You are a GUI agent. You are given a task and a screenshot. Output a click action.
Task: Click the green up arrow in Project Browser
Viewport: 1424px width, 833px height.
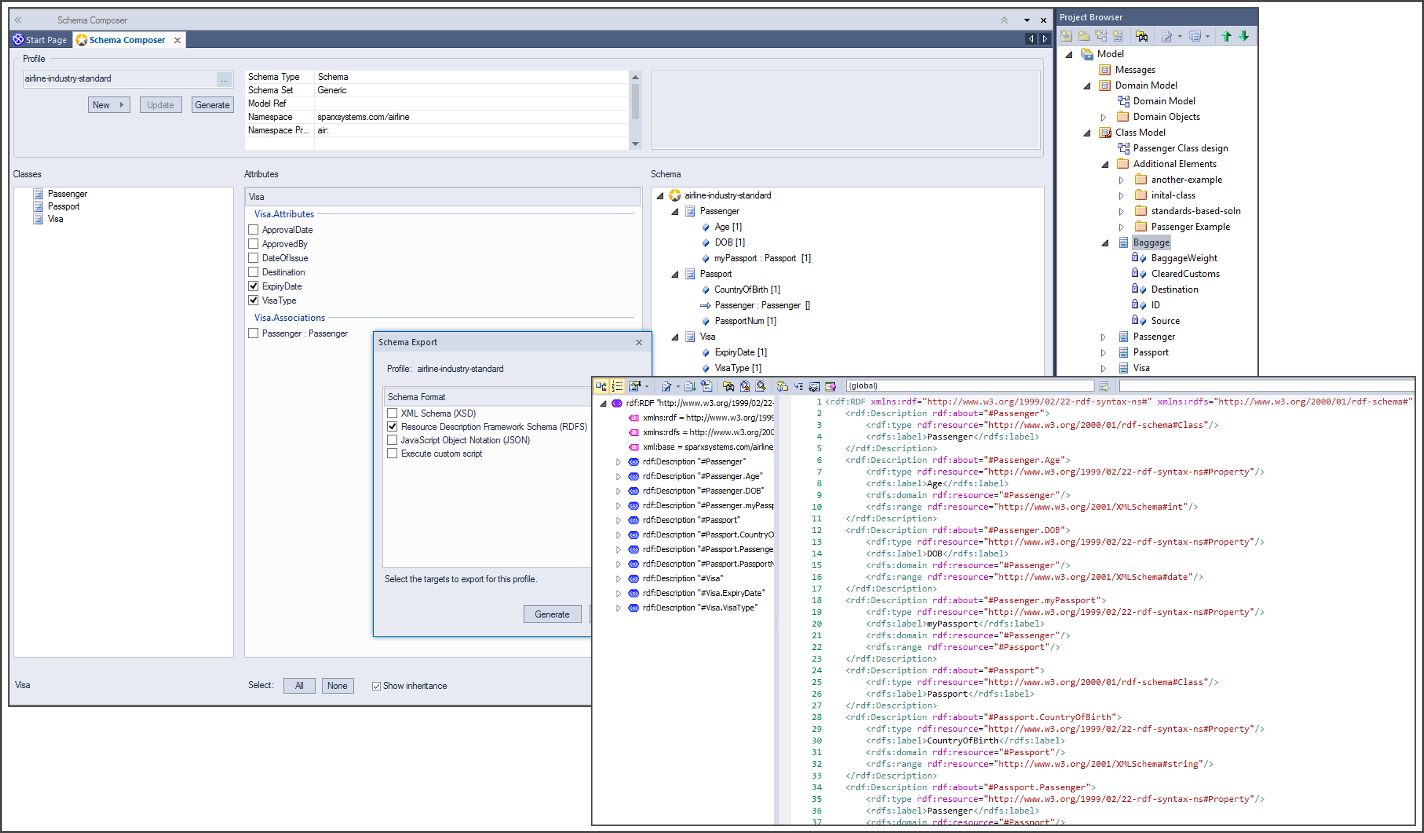click(1227, 36)
